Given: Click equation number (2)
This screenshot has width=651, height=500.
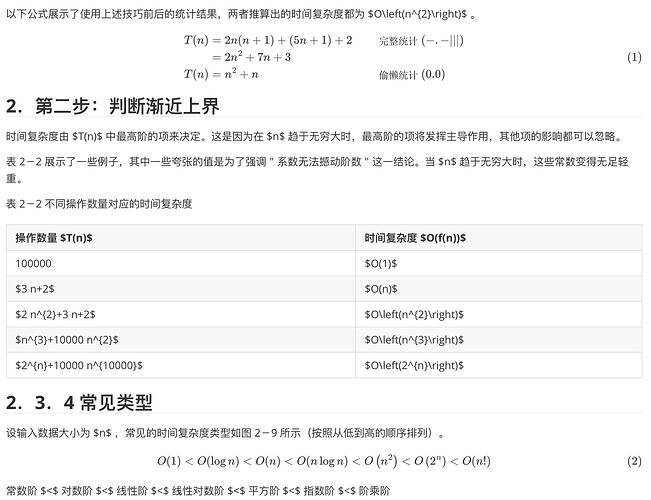Looking at the screenshot, I should (634, 461).
